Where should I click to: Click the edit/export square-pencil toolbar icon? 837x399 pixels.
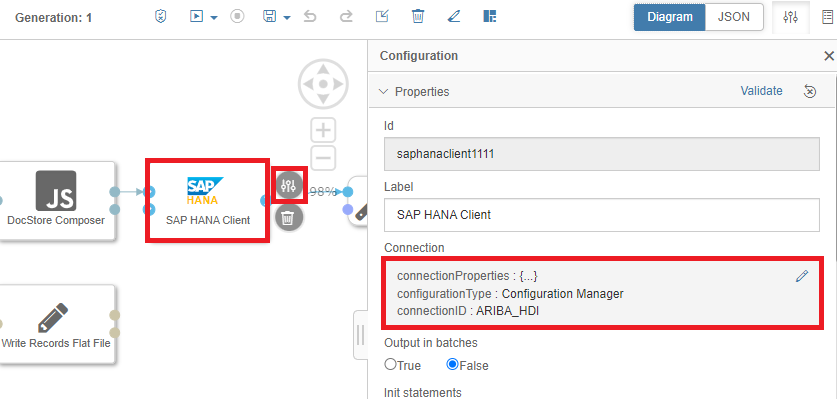click(x=382, y=17)
